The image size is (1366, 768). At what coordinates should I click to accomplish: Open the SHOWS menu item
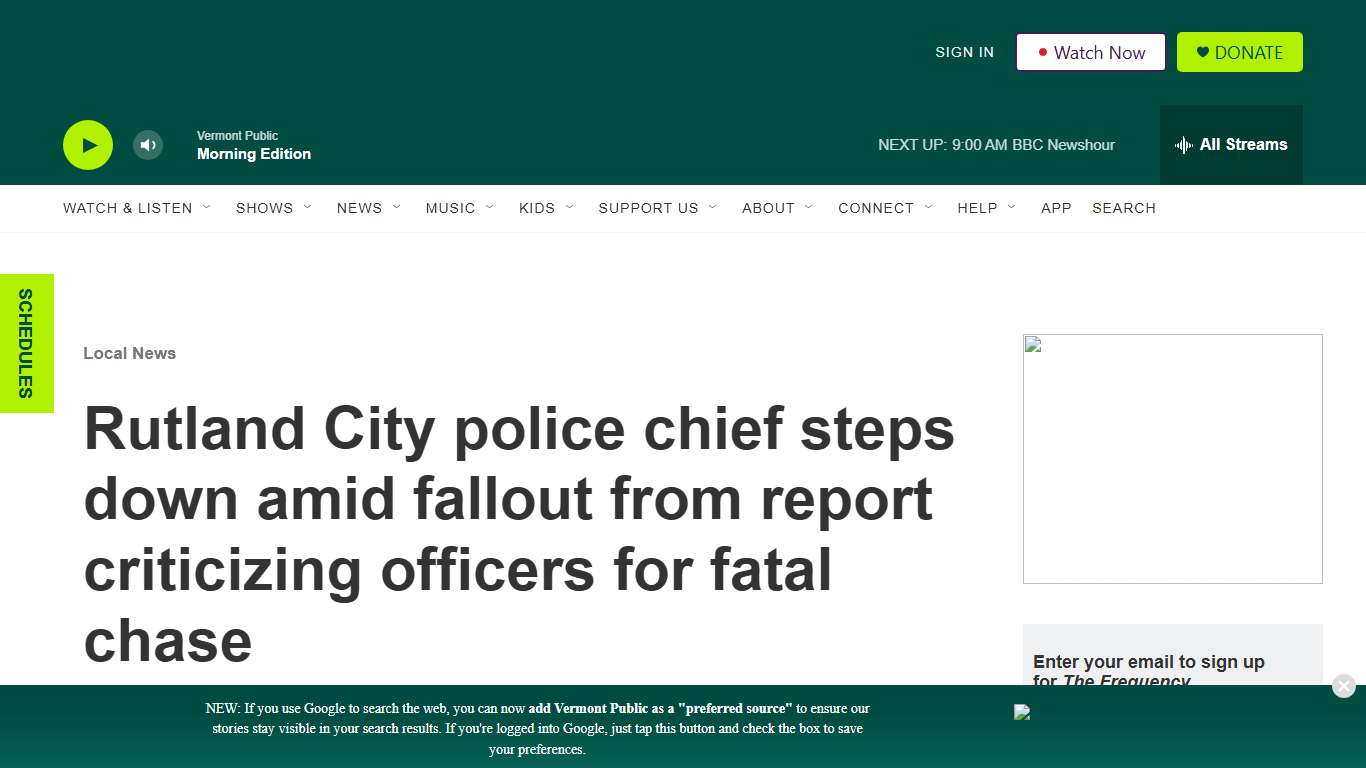click(x=264, y=208)
